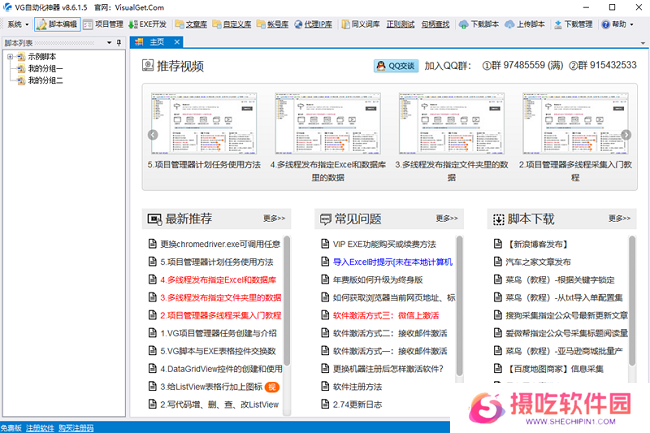Viewport: 650px width, 433px height.
Task: Open 下载管理 download manager
Action: point(573,24)
